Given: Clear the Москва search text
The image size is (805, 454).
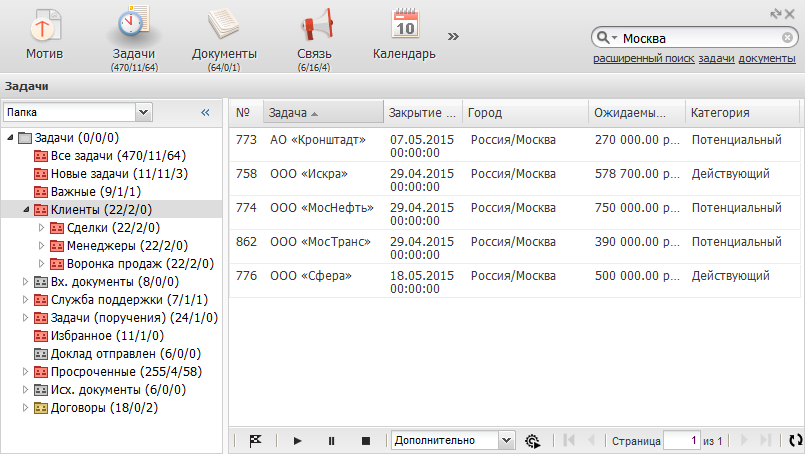Looking at the screenshot, I should (787, 37).
